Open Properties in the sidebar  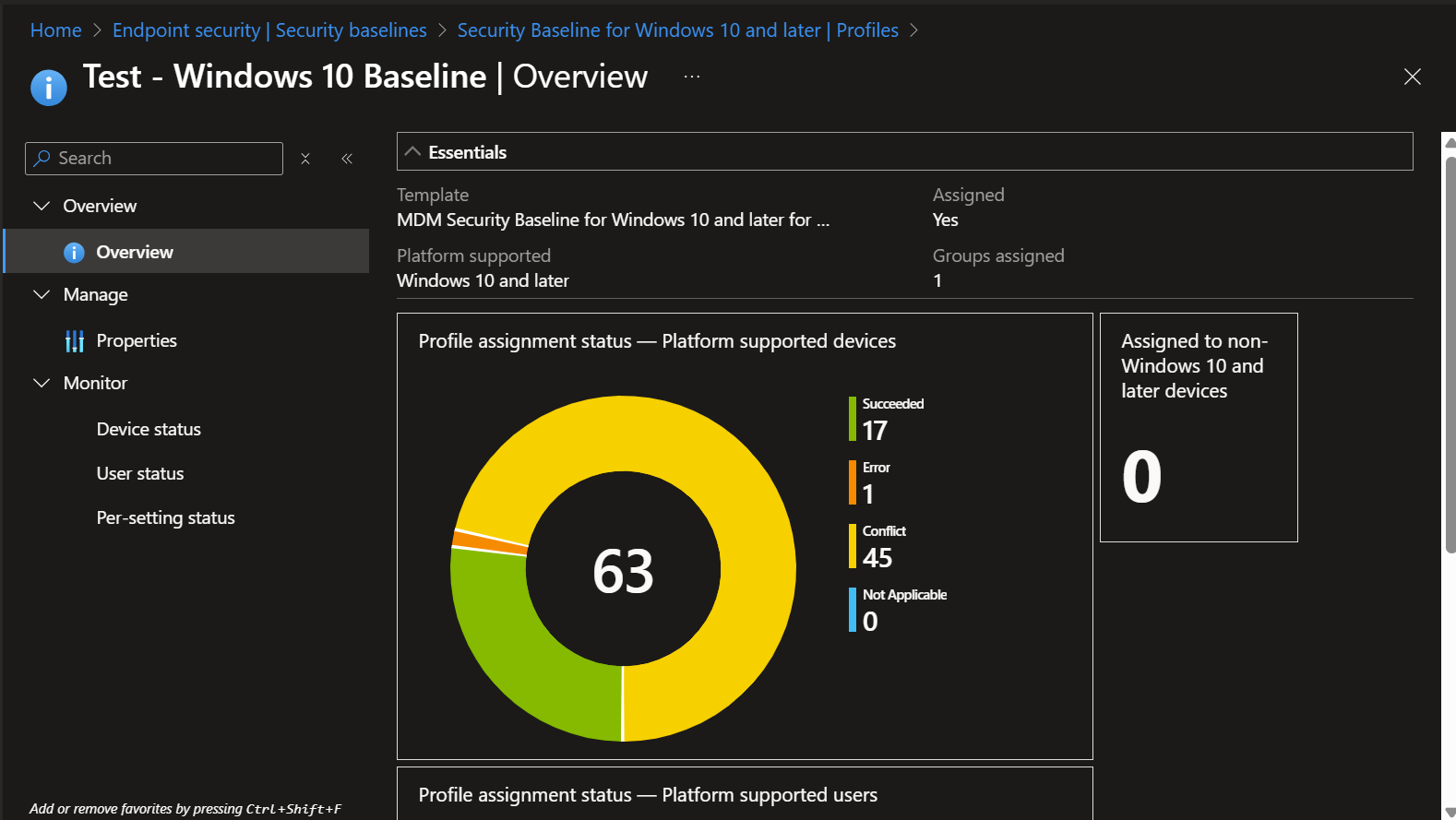(x=137, y=340)
